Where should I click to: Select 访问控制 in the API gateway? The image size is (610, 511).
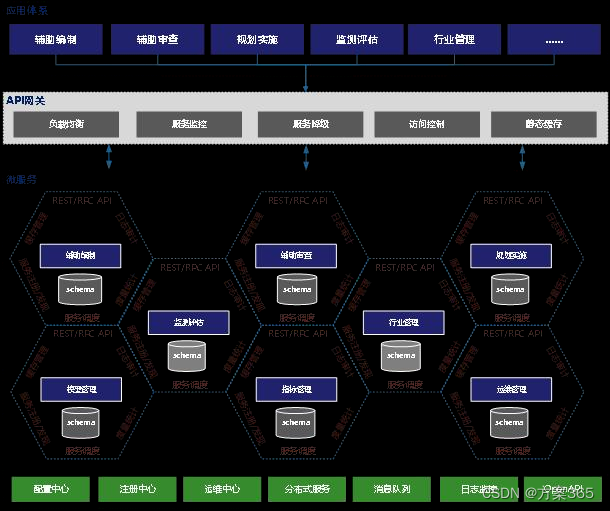coord(427,124)
